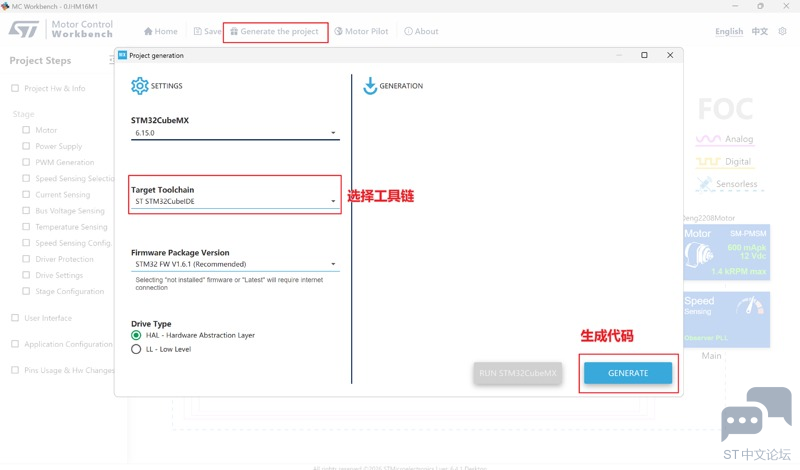Open the About page

coord(421,31)
